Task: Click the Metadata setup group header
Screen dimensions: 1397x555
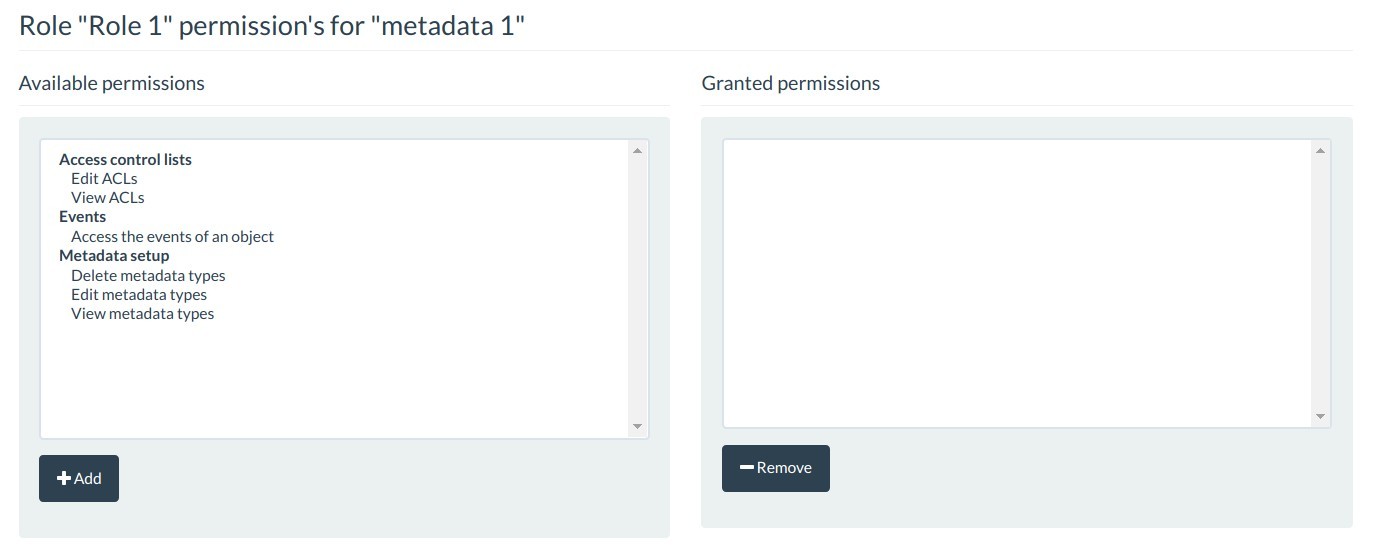Action: pos(114,256)
